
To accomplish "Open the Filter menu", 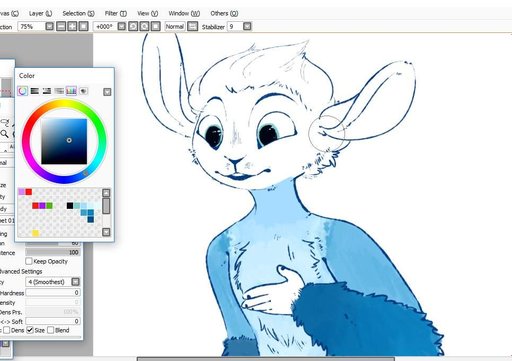I will pyautogui.click(x=115, y=13).
